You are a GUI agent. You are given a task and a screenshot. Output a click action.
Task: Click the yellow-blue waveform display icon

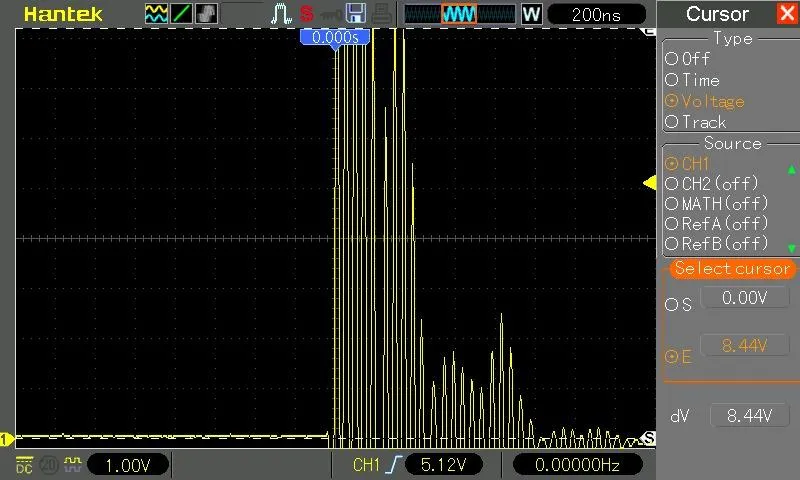pyautogui.click(x=156, y=14)
